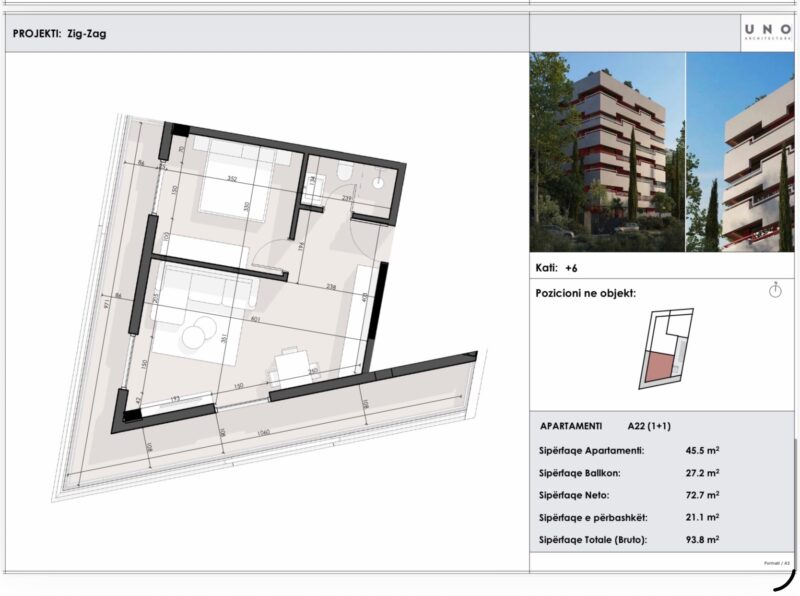
Task: Click the 45.5 m² value
Action: (703, 451)
